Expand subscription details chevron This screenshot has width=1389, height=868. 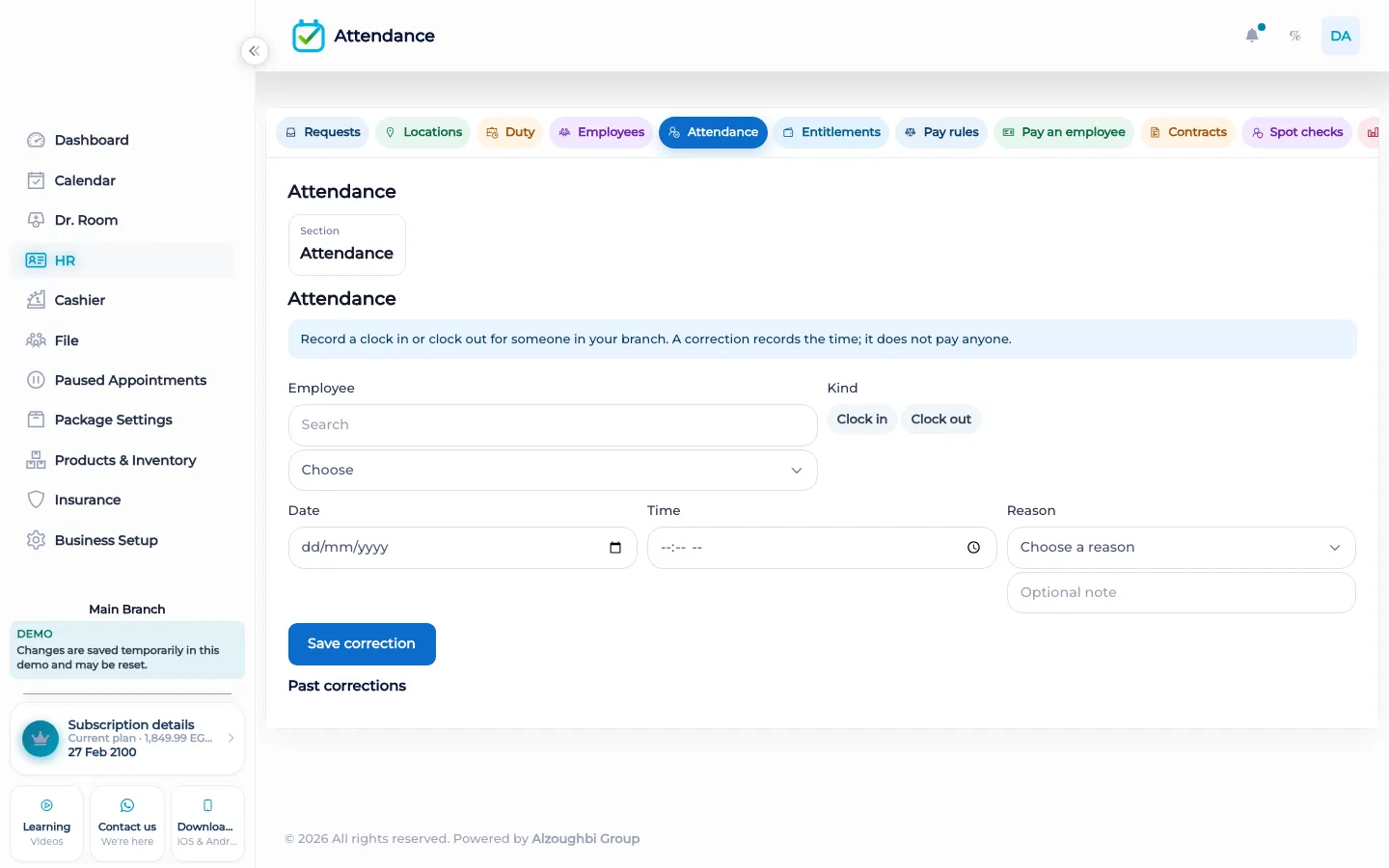click(x=231, y=739)
